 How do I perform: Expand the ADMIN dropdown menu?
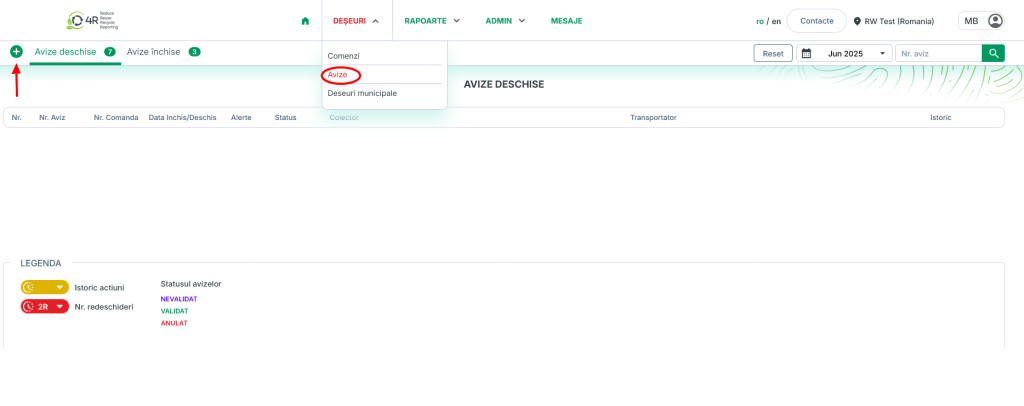click(505, 21)
